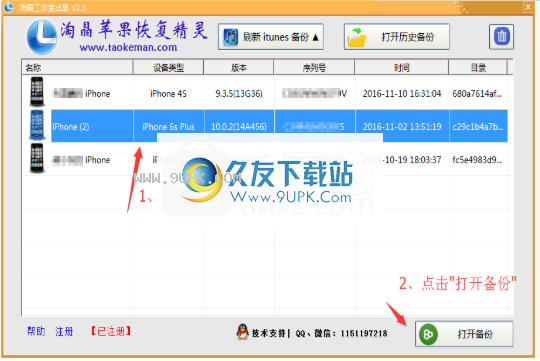This screenshot has height=361, width=540.
Task: Open the 注册 register link
Action: pos(64,331)
